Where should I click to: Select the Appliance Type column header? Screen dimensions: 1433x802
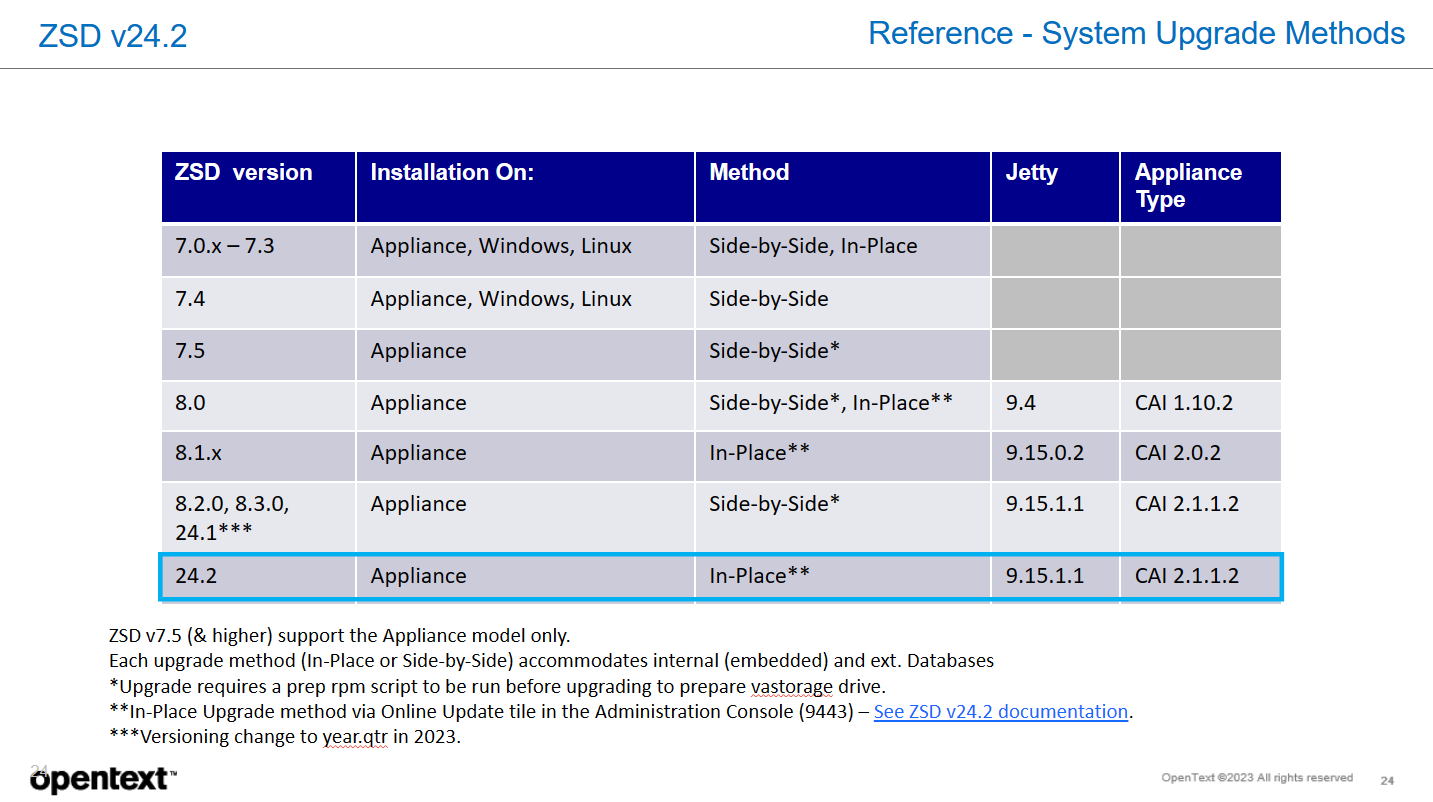pyautogui.click(x=1188, y=187)
